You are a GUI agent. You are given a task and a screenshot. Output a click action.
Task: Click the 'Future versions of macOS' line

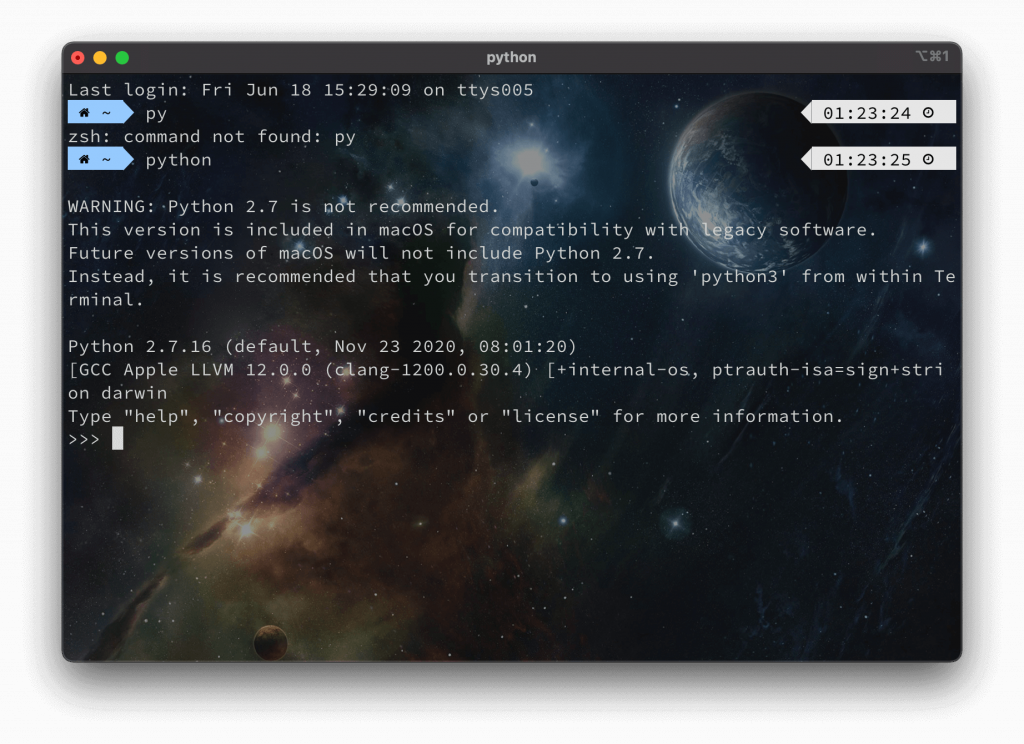[361, 253]
